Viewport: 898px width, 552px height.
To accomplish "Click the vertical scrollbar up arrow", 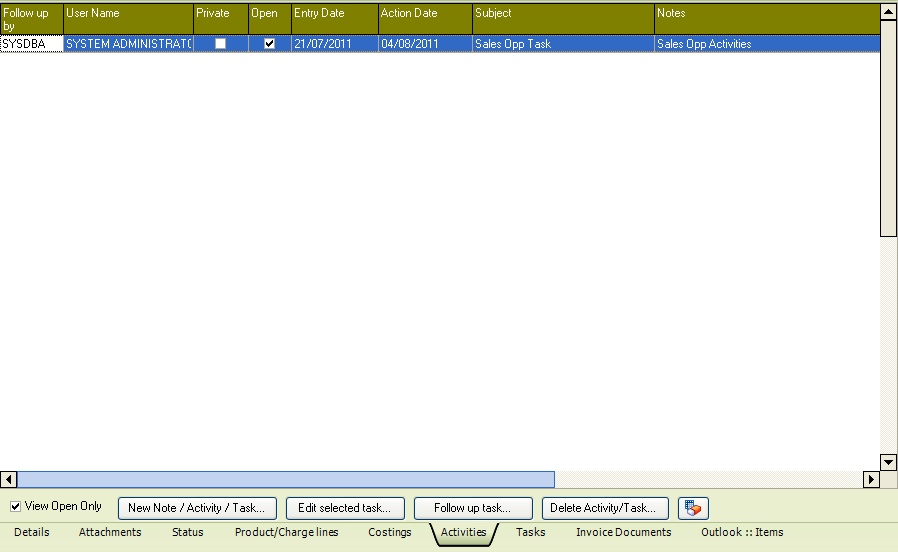I will (888, 12).
